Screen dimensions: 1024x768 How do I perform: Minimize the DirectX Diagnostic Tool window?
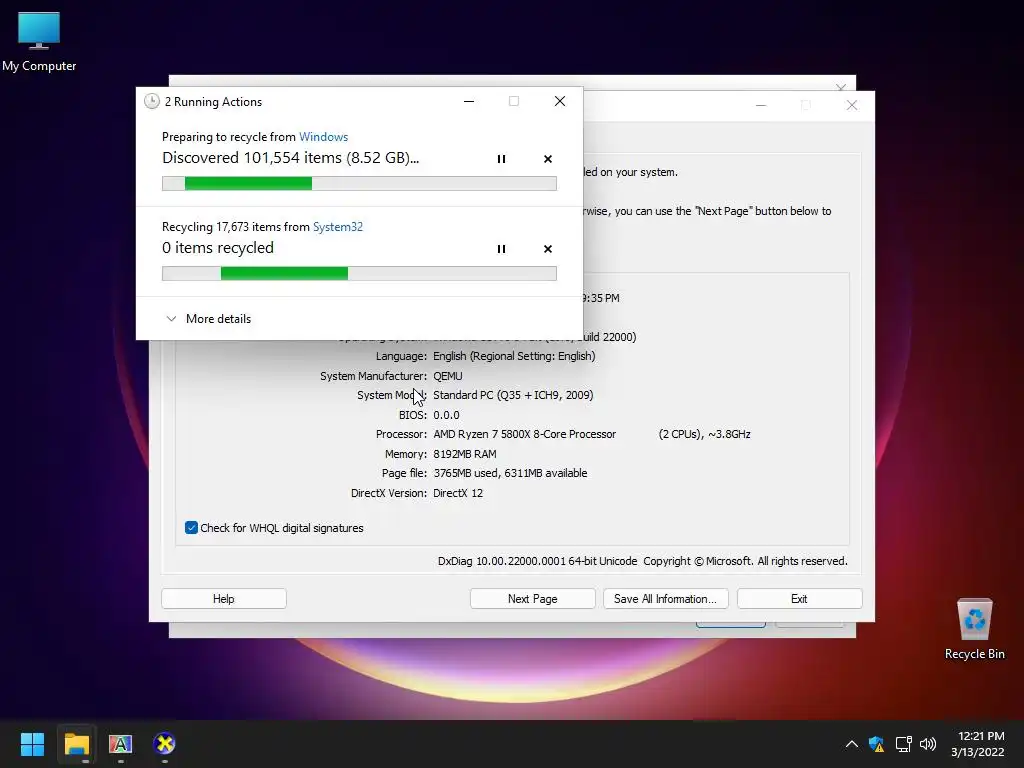click(x=761, y=105)
